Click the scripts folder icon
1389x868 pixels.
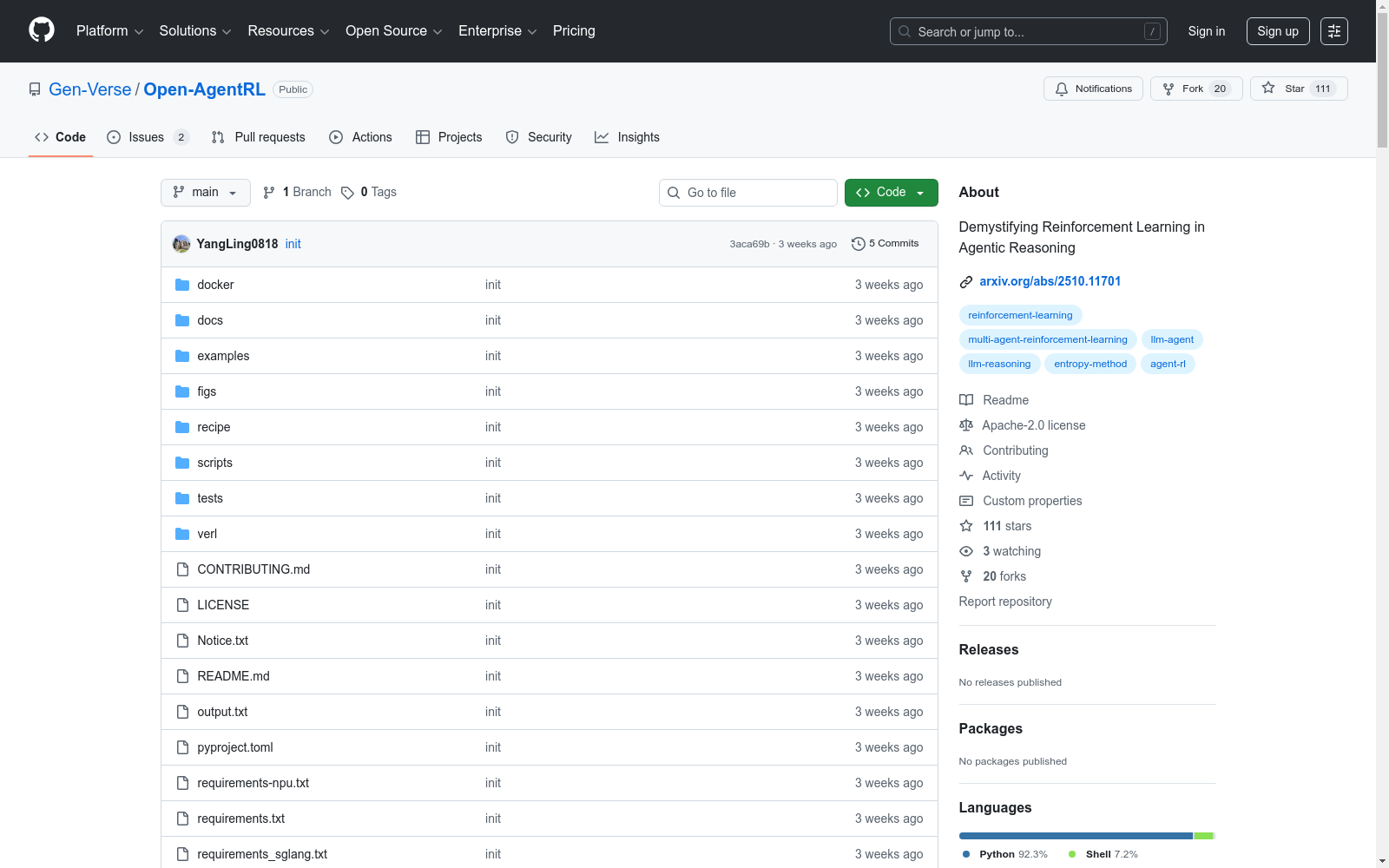tap(182, 463)
